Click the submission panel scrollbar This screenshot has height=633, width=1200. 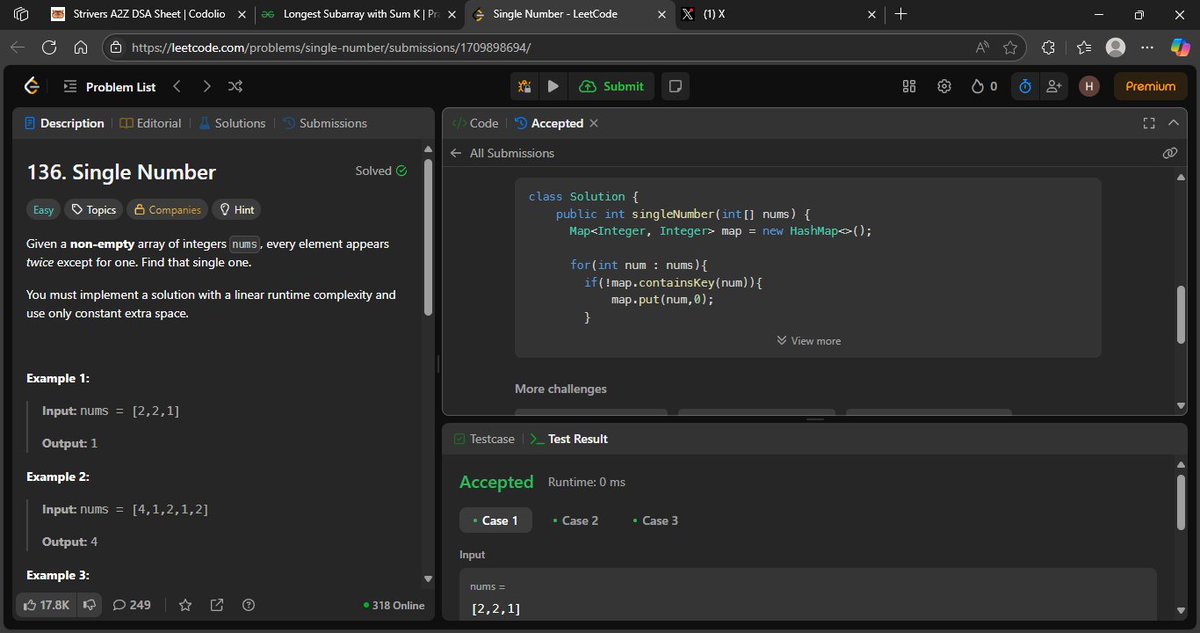[x=1181, y=315]
